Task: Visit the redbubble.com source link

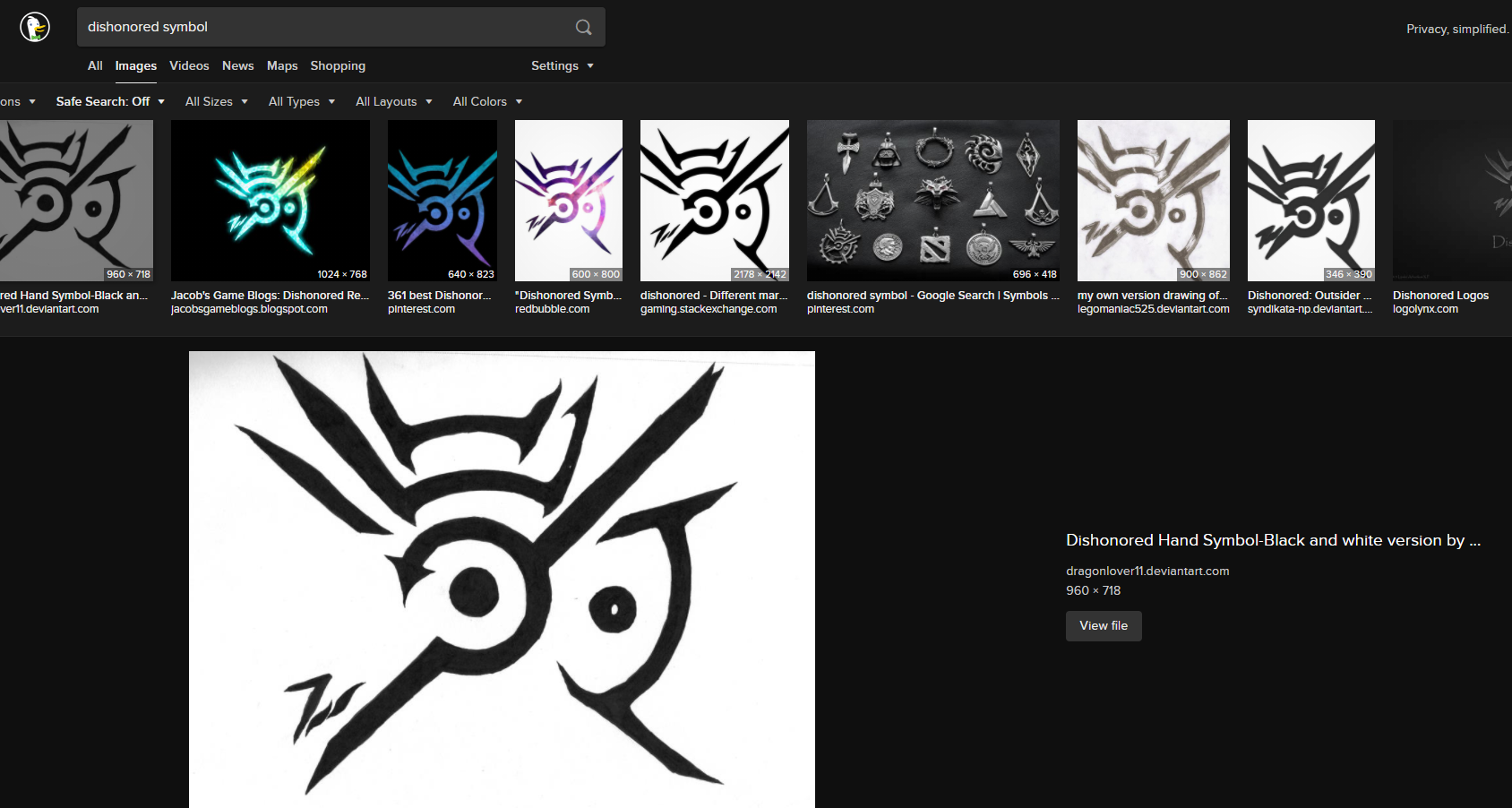Action: coord(552,309)
